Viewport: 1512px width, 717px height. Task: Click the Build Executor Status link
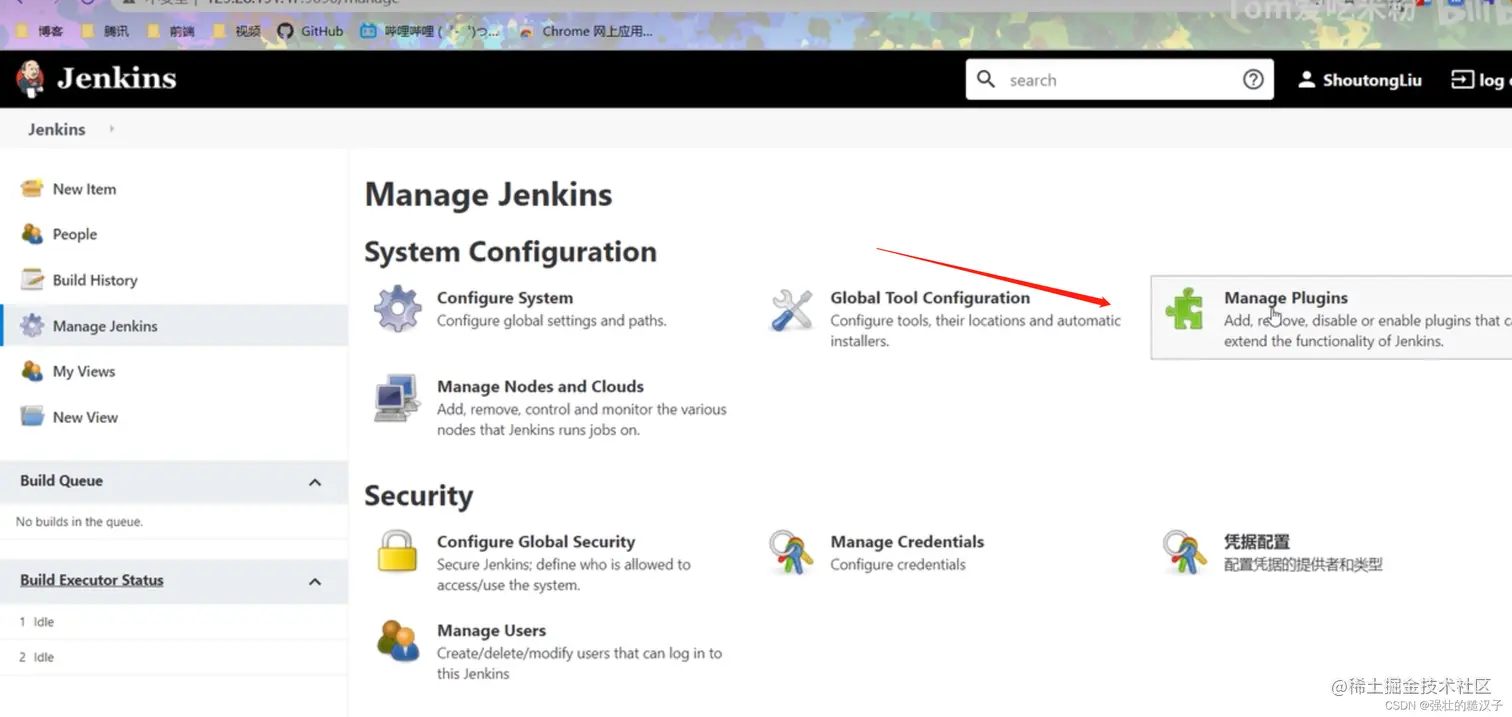[x=91, y=580]
